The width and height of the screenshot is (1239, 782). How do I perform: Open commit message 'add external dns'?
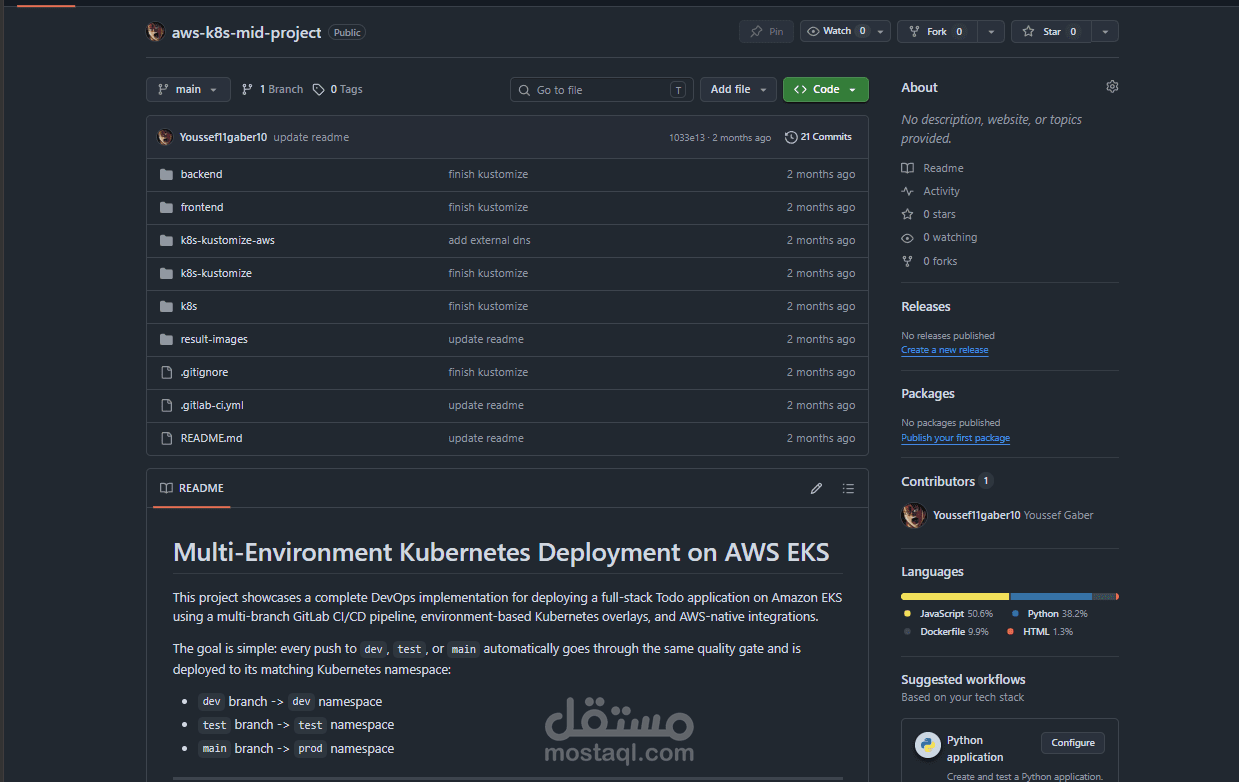(x=489, y=240)
